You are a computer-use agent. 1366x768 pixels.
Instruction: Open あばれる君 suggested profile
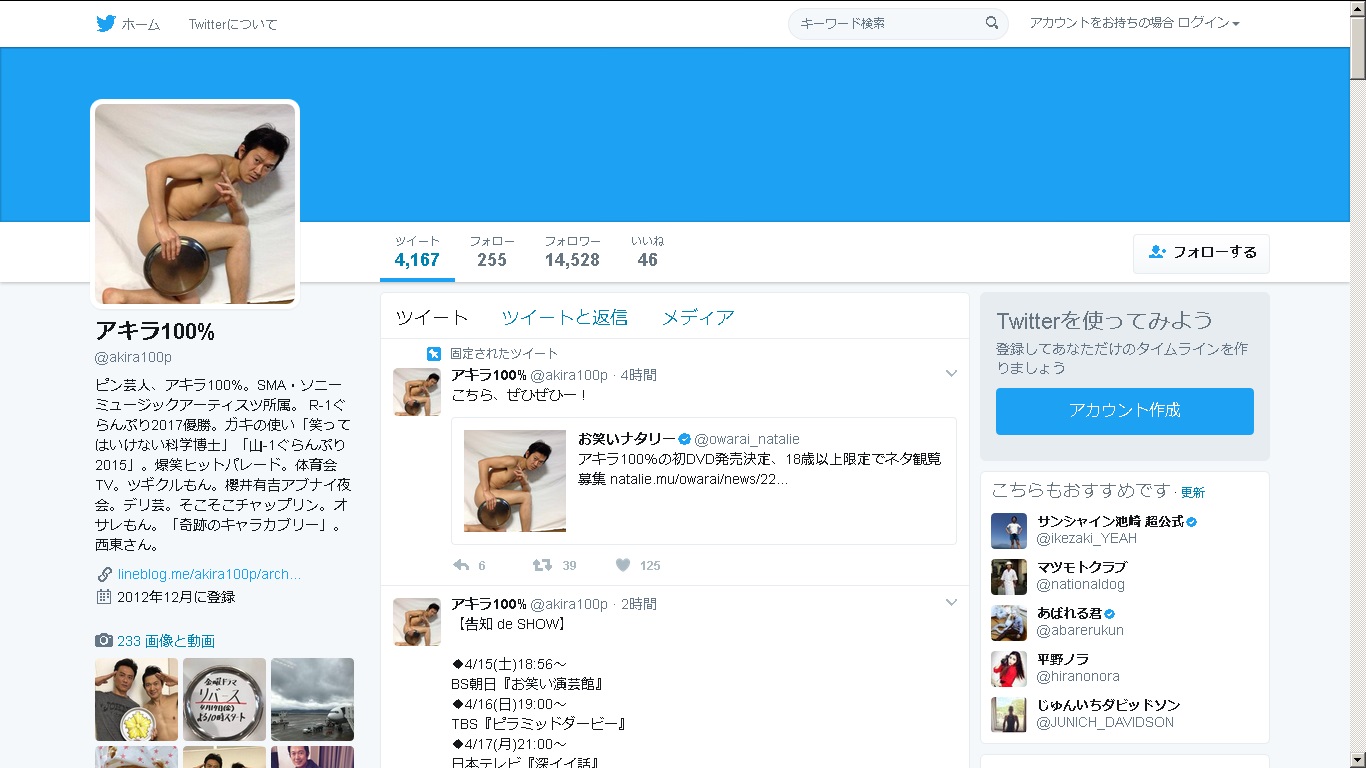(x=1069, y=614)
